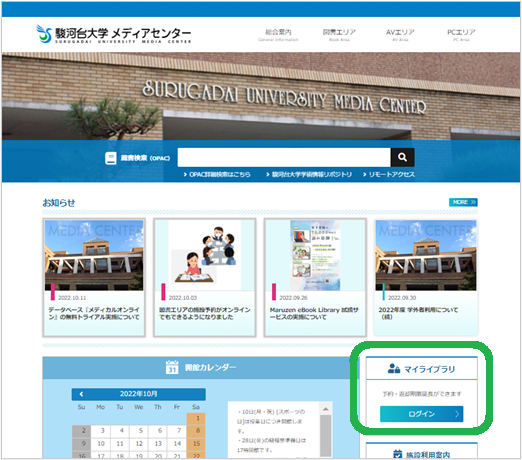522x460 pixels.
Task: Open the 2022.10.11 news card thumbnail
Action: [x=94, y=255]
